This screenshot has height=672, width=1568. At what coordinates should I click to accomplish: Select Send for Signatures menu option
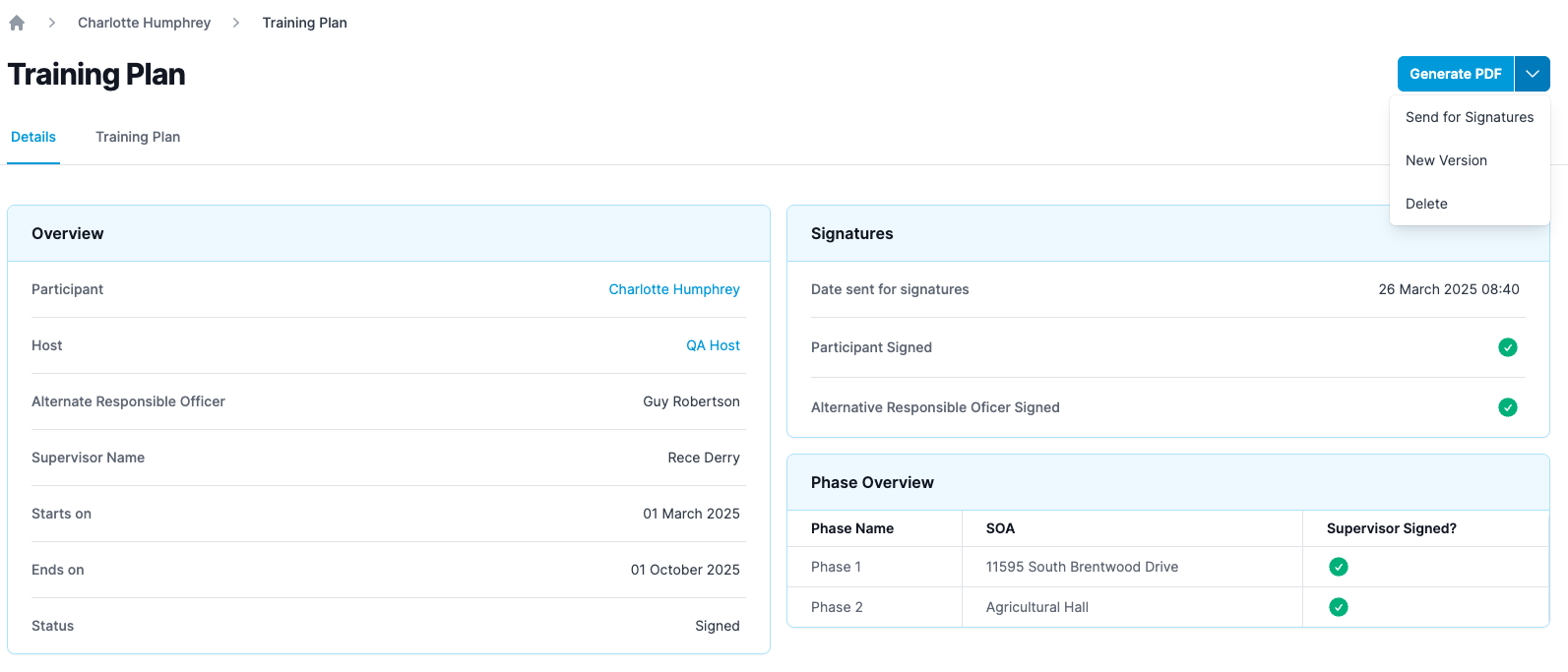click(x=1469, y=117)
